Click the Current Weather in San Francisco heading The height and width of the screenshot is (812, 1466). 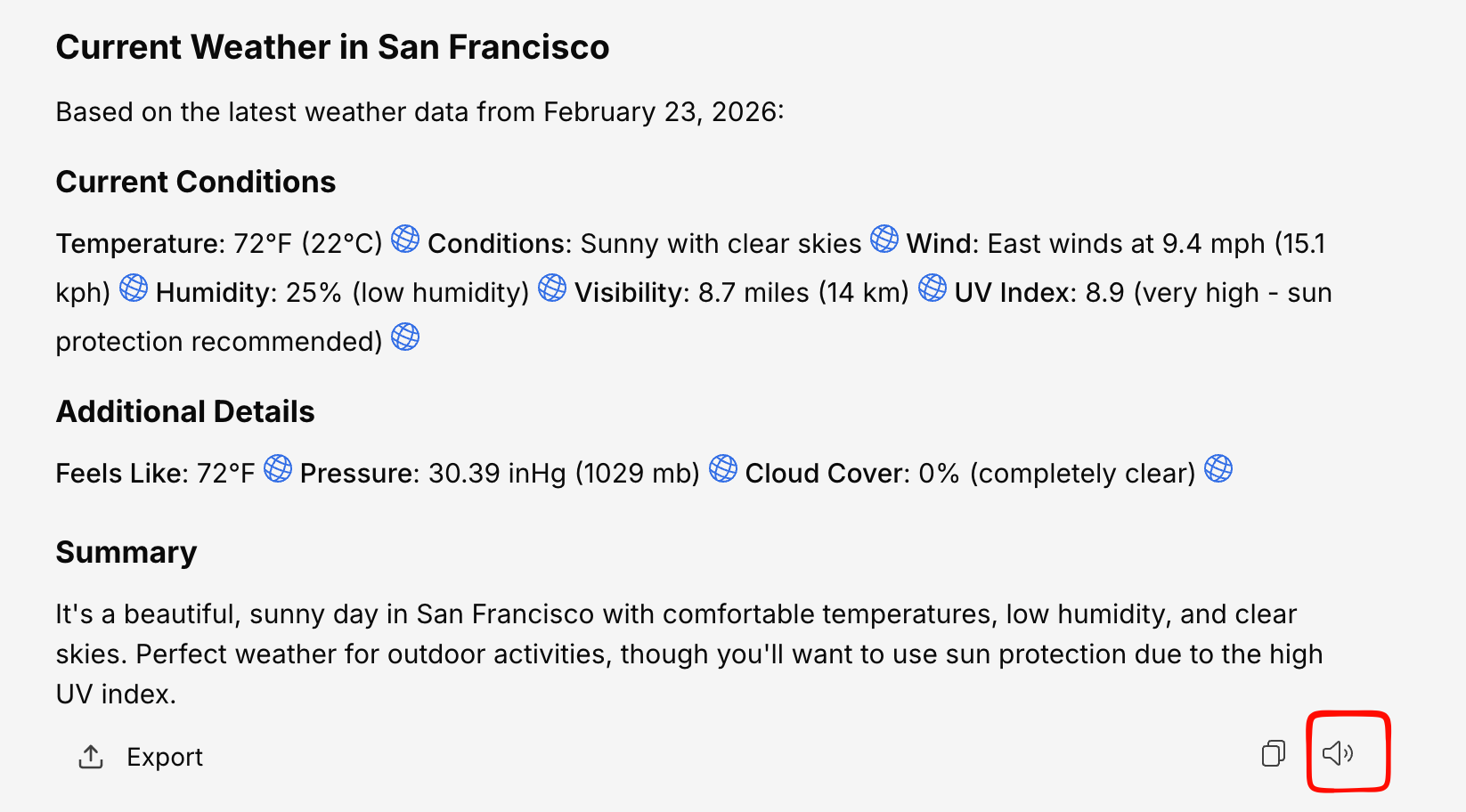point(332,47)
